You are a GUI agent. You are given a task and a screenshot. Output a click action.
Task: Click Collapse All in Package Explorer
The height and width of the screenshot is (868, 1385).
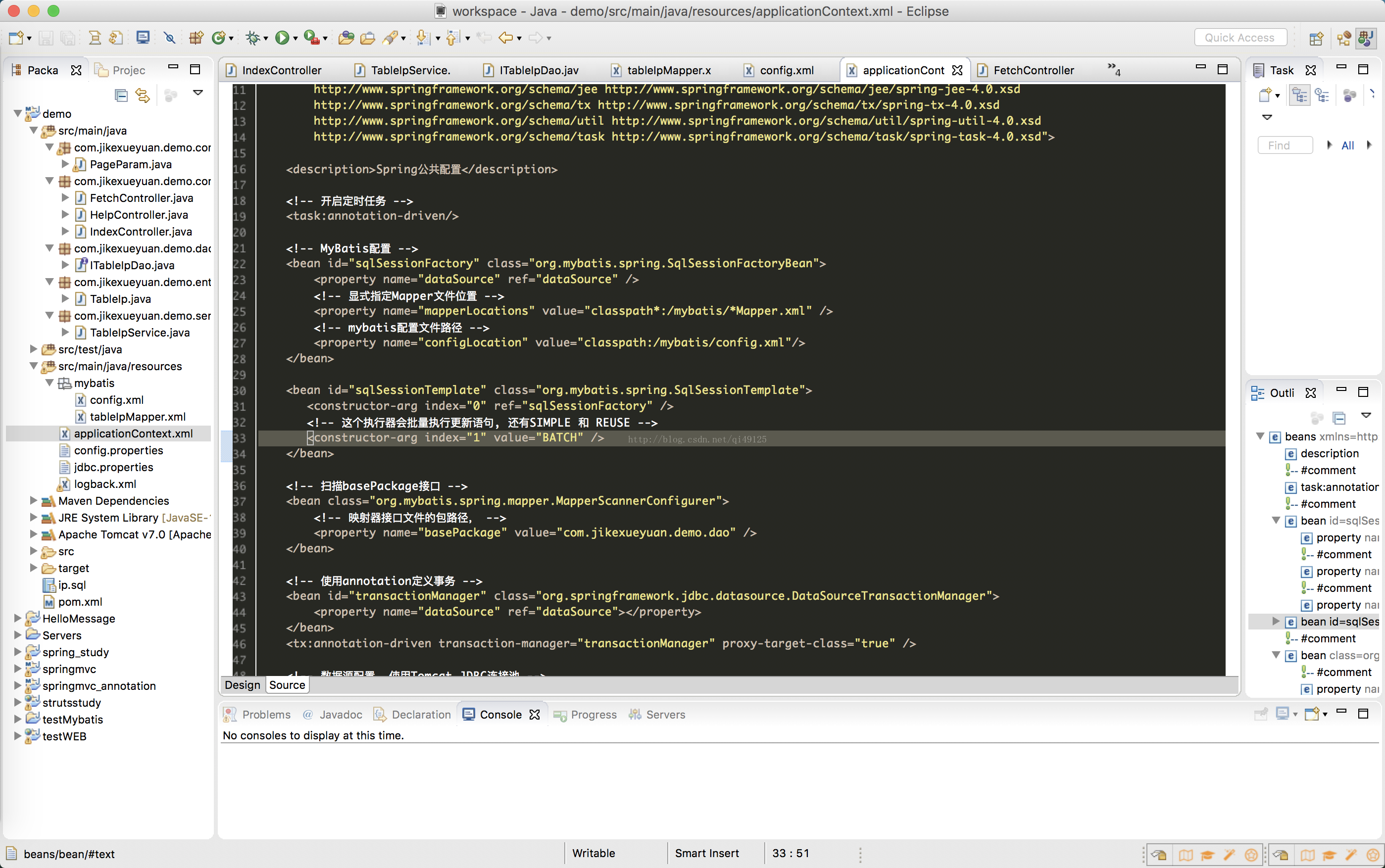(121, 95)
